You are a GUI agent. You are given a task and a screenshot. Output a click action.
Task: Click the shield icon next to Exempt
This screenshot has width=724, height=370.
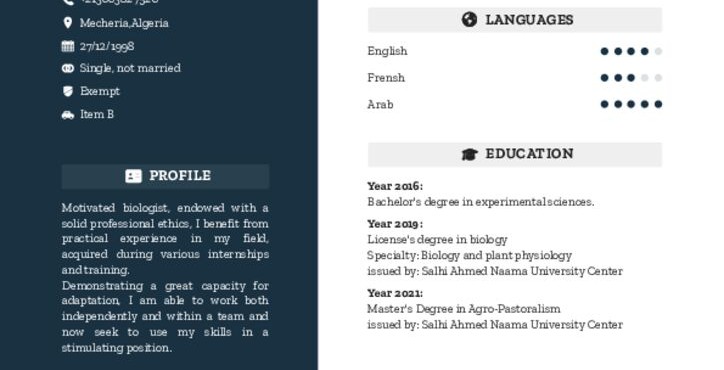(68, 91)
